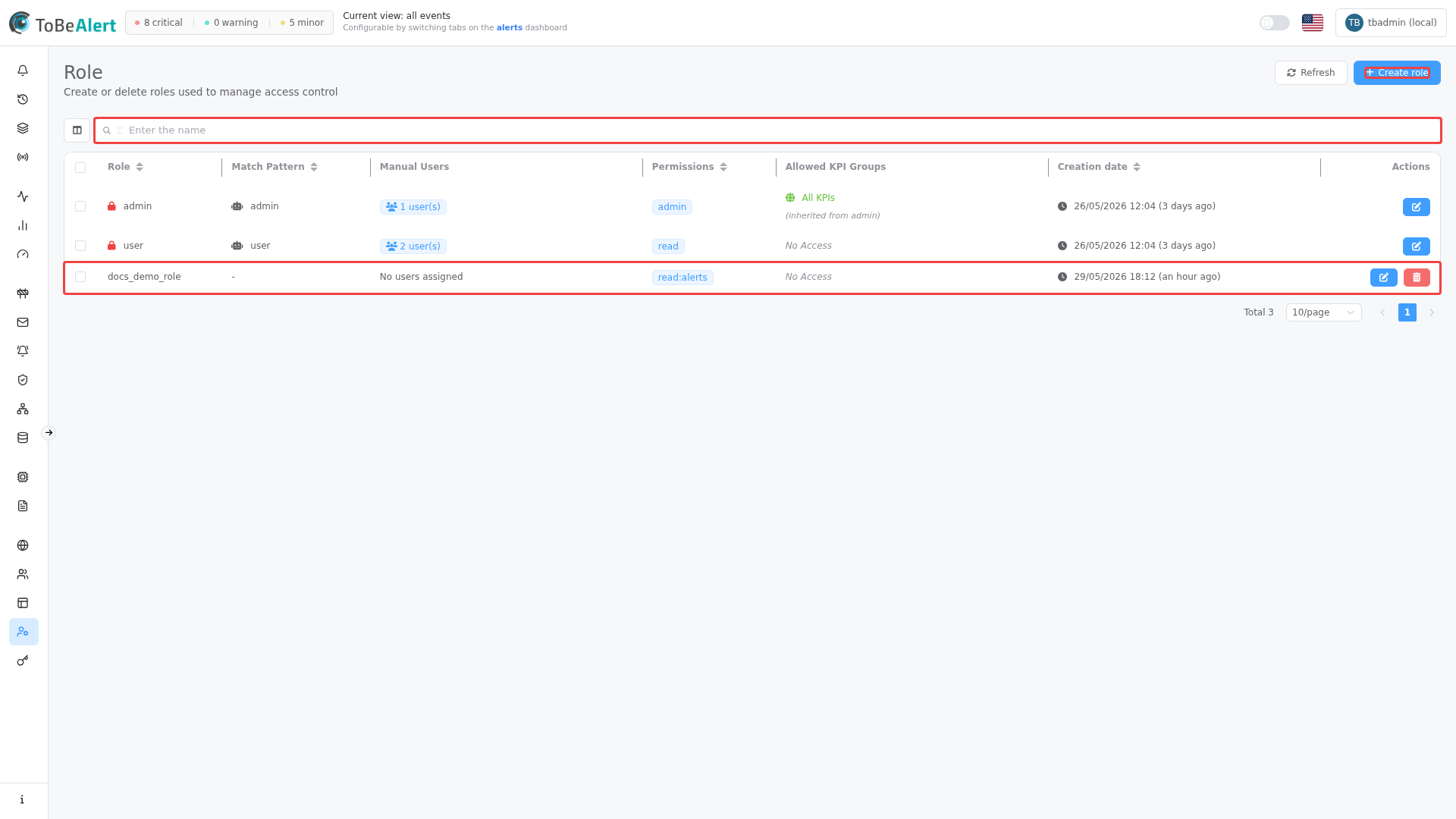Open the CPU chip icon in sidebar
The image size is (1456, 819).
tap(23, 477)
